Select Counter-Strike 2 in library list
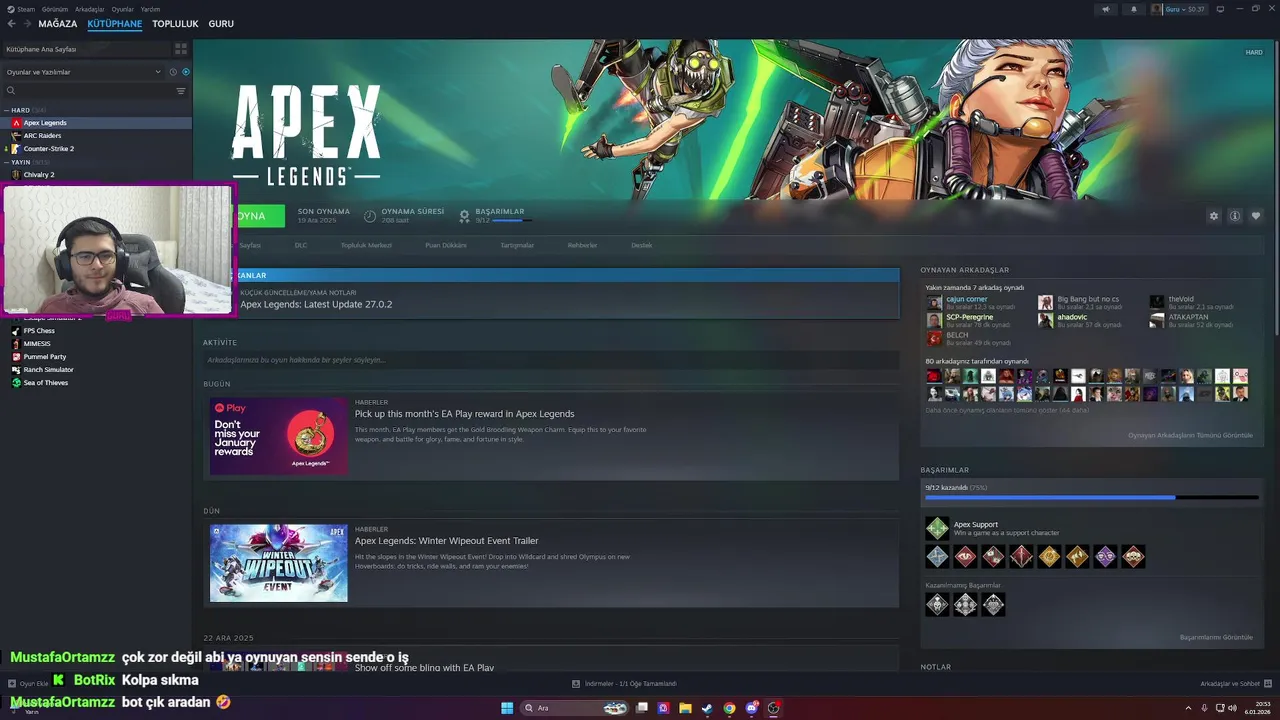 click(x=48, y=149)
